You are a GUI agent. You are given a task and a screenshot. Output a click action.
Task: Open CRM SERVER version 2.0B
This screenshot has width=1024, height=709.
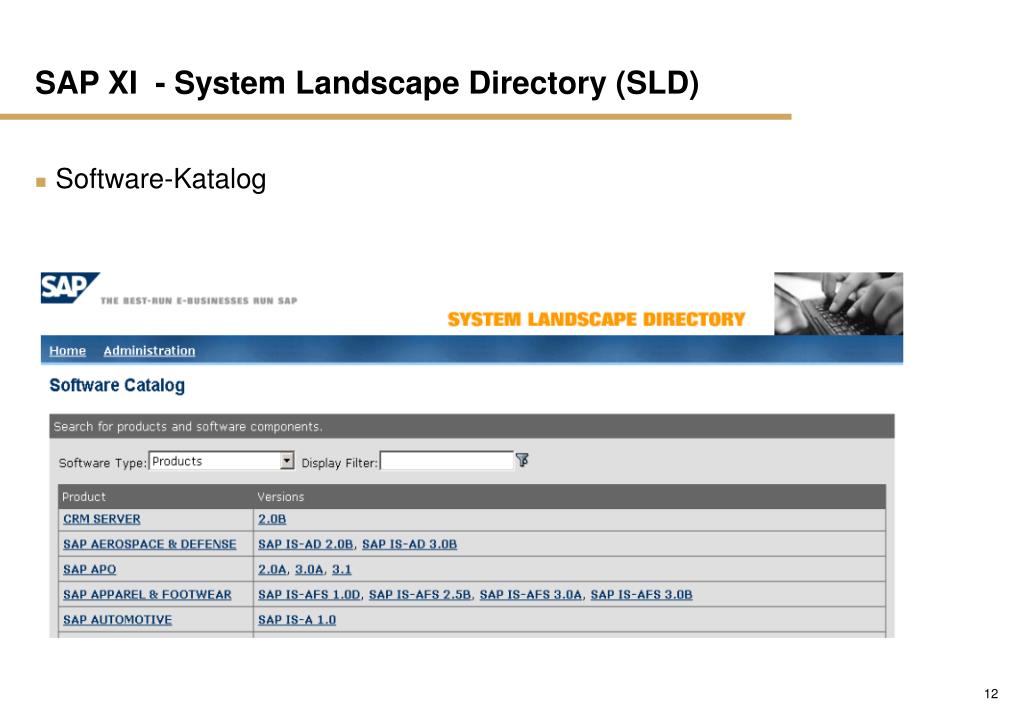272,519
